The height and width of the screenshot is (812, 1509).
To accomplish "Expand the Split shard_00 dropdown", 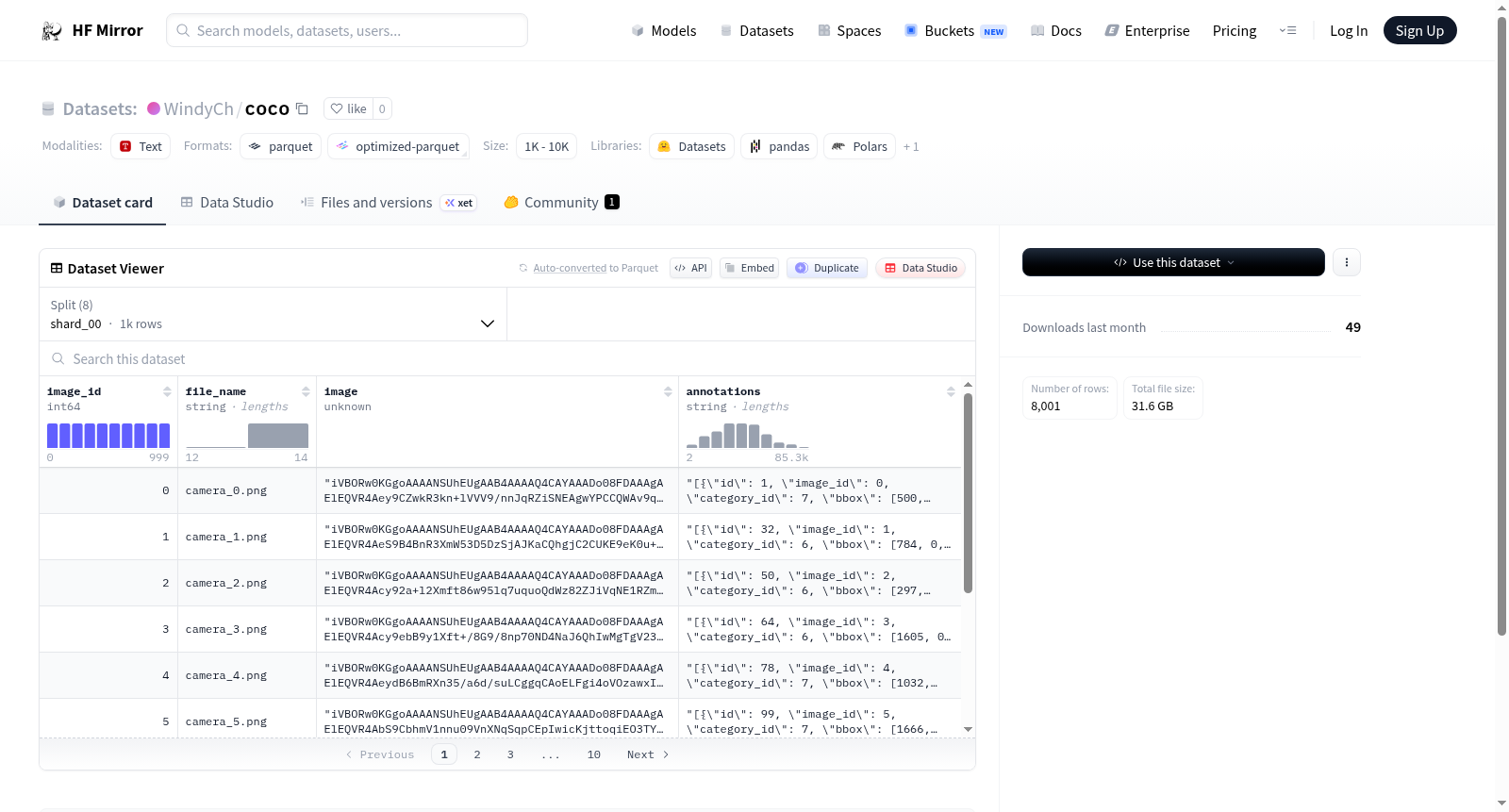I will click(x=273, y=314).
